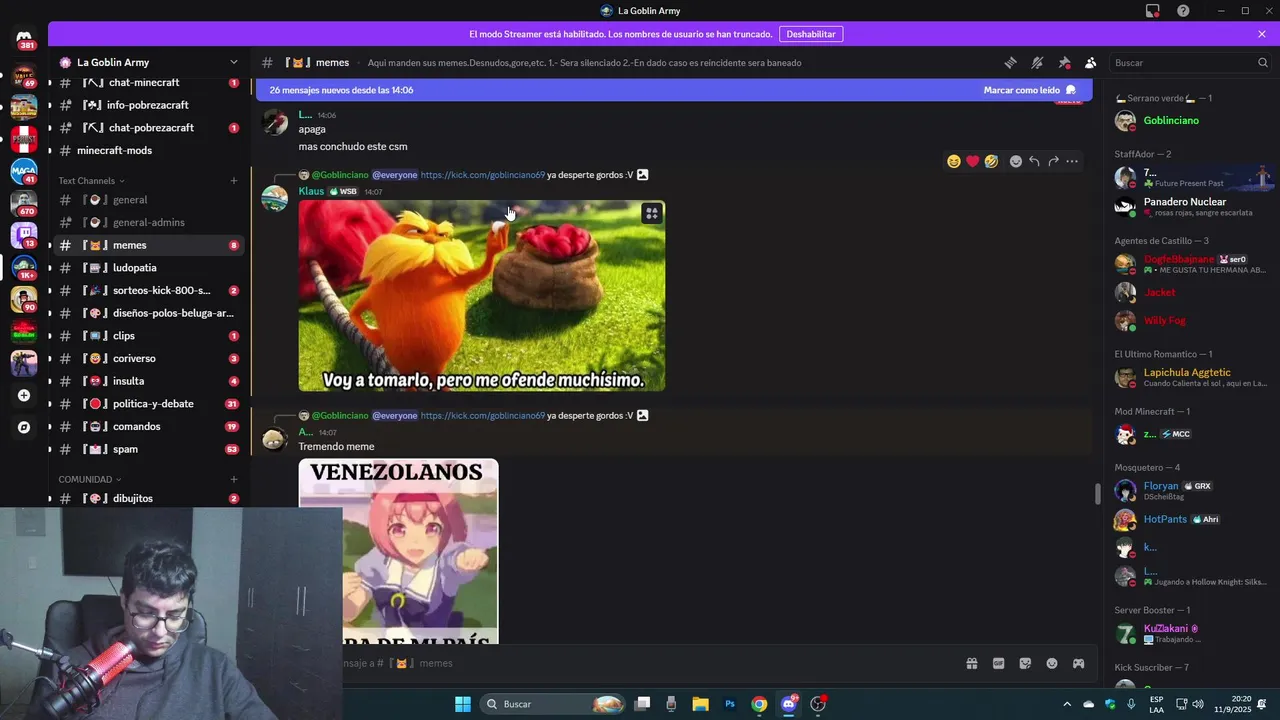Open pinned messages icon
1280x720 pixels.
(1064, 62)
